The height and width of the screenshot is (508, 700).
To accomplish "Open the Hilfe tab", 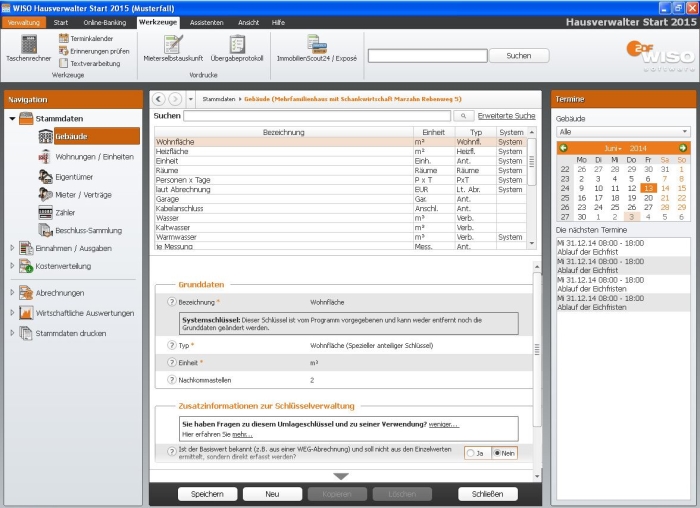I will point(278,22).
